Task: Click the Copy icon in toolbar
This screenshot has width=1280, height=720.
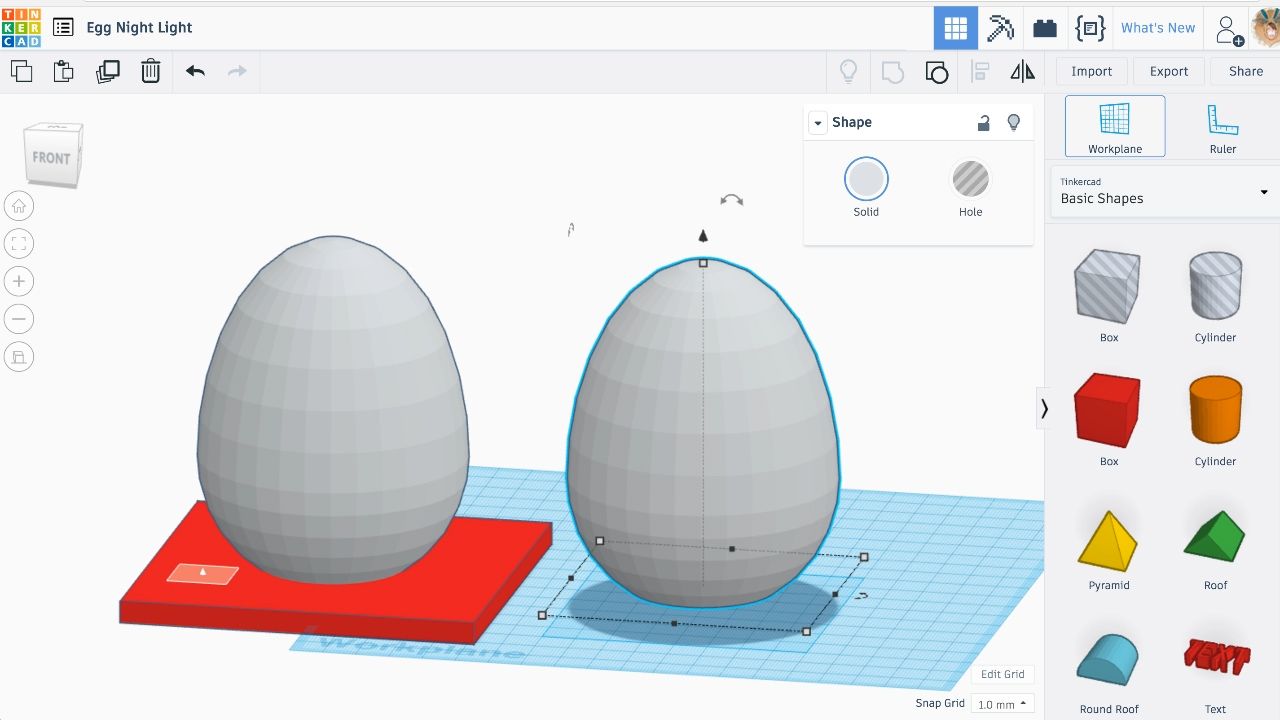Action: click(x=21, y=71)
